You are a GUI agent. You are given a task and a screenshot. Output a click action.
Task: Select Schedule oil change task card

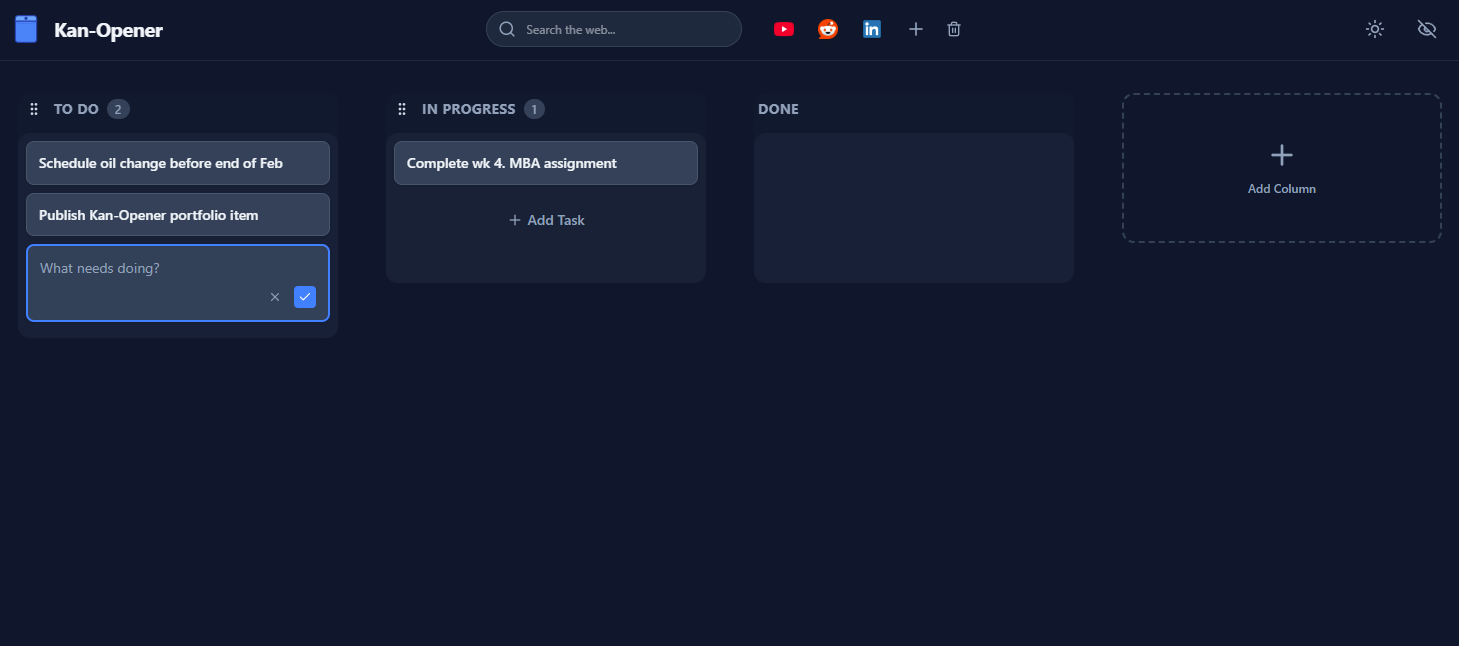177,163
